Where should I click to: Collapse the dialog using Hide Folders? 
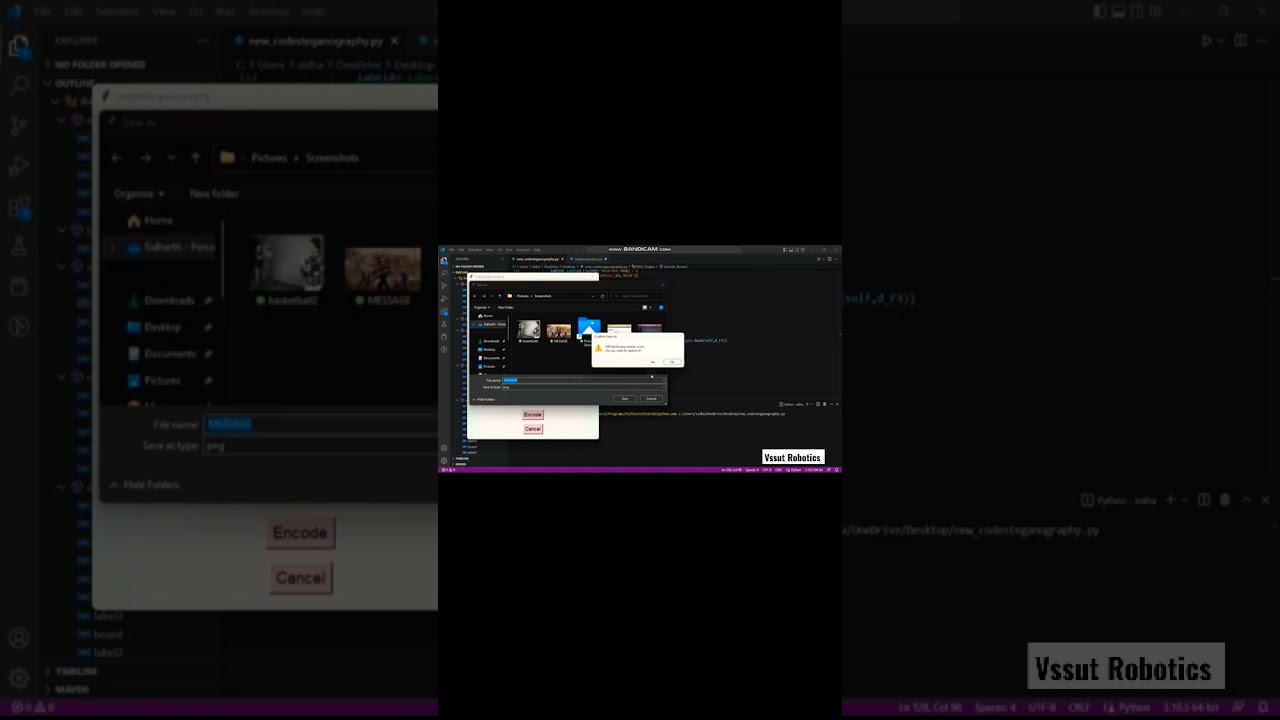click(484, 399)
